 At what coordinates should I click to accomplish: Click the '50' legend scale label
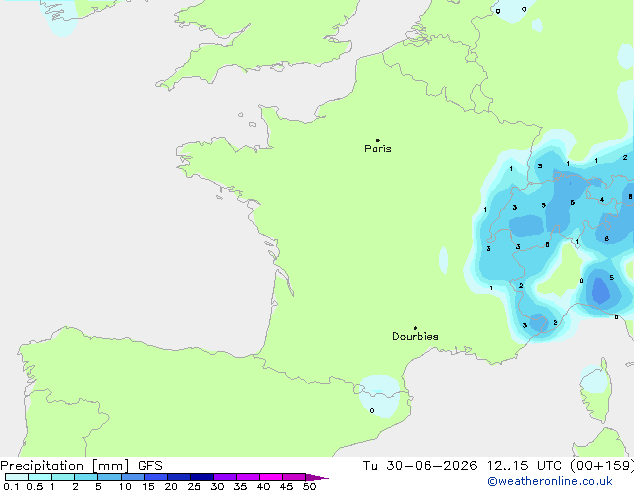pyautogui.click(x=309, y=486)
